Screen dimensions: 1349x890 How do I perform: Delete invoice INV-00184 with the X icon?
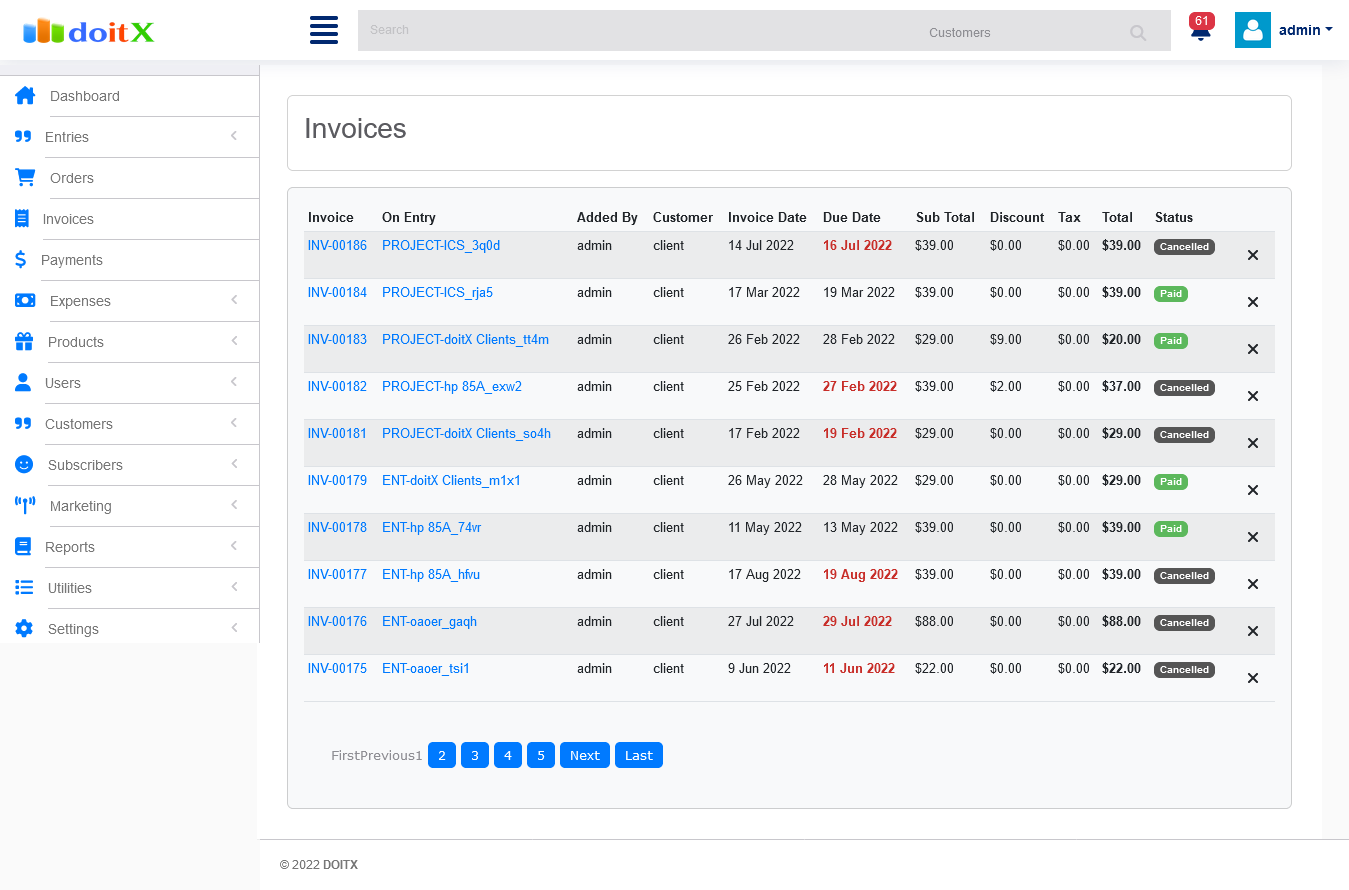pos(1253,302)
